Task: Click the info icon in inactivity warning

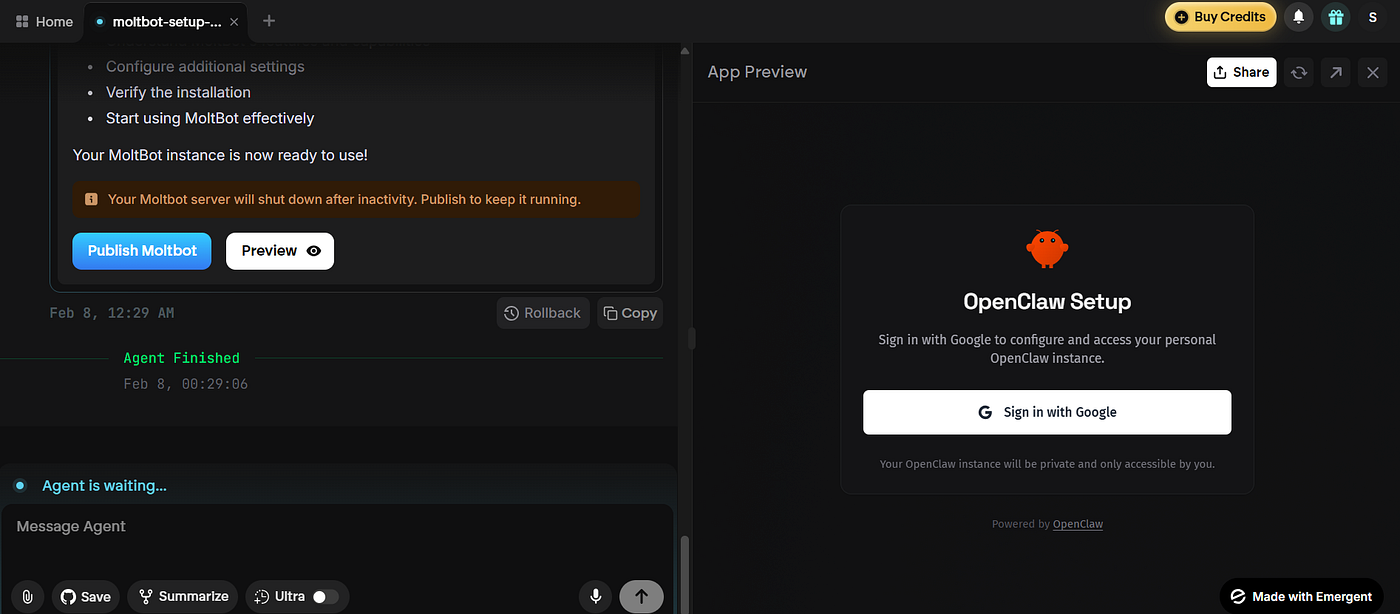Action: [91, 199]
